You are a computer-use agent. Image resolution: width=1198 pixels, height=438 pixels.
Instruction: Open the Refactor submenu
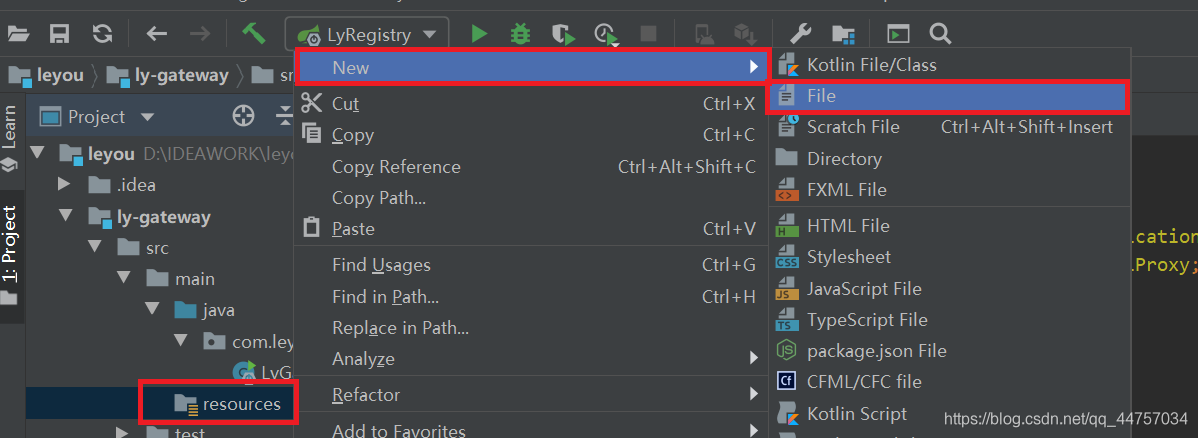(x=530, y=395)
